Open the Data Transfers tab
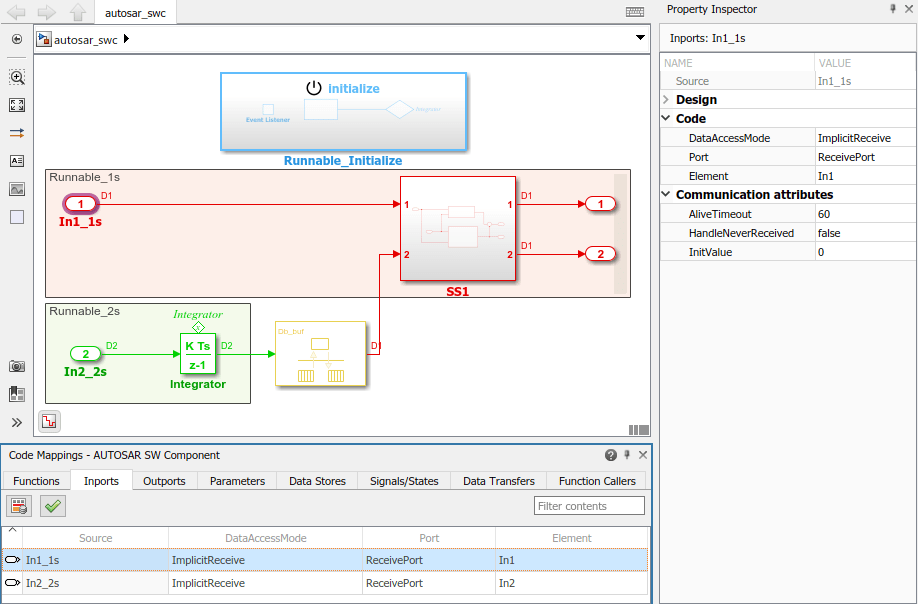Viewport: 918px width, 604px height. coord(499,481)
